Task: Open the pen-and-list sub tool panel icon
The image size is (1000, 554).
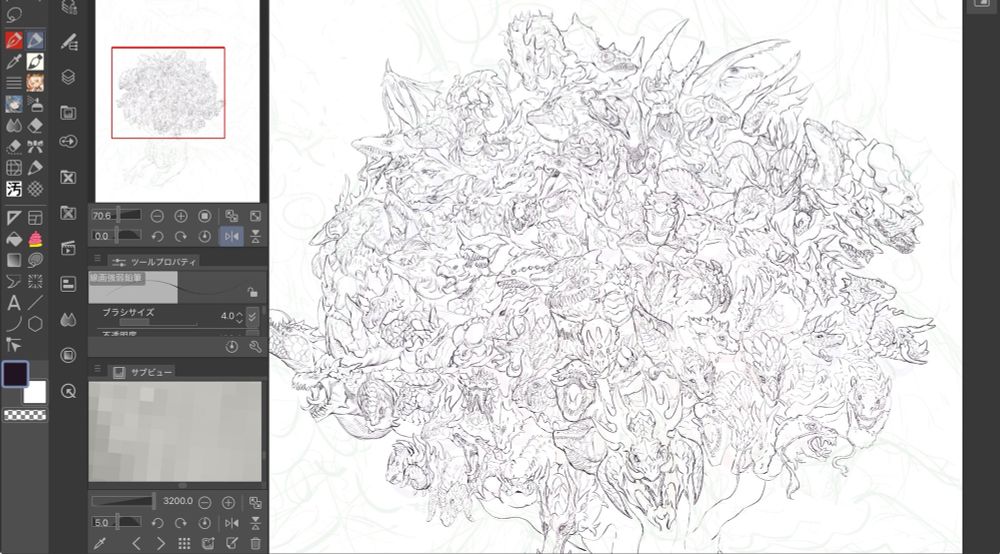Action: tap(68, 42)
